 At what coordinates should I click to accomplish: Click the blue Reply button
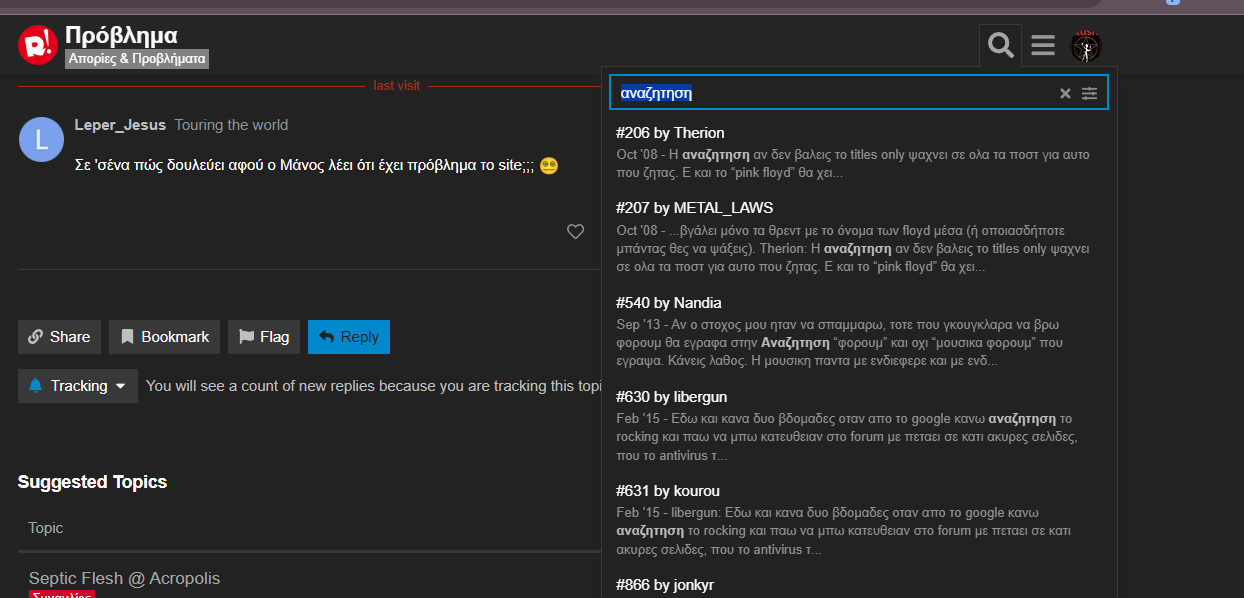[x=348, y=337]
